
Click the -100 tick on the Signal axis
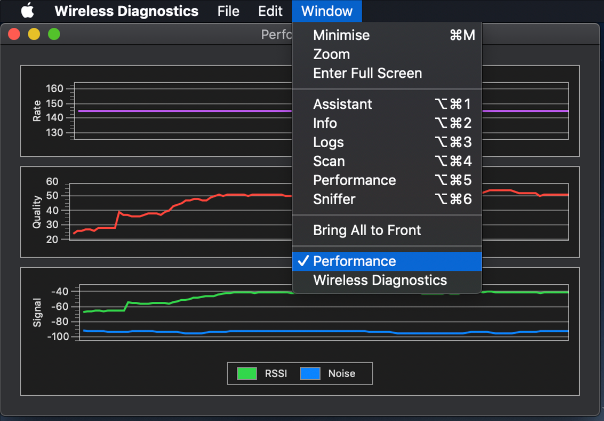[58, 337]
